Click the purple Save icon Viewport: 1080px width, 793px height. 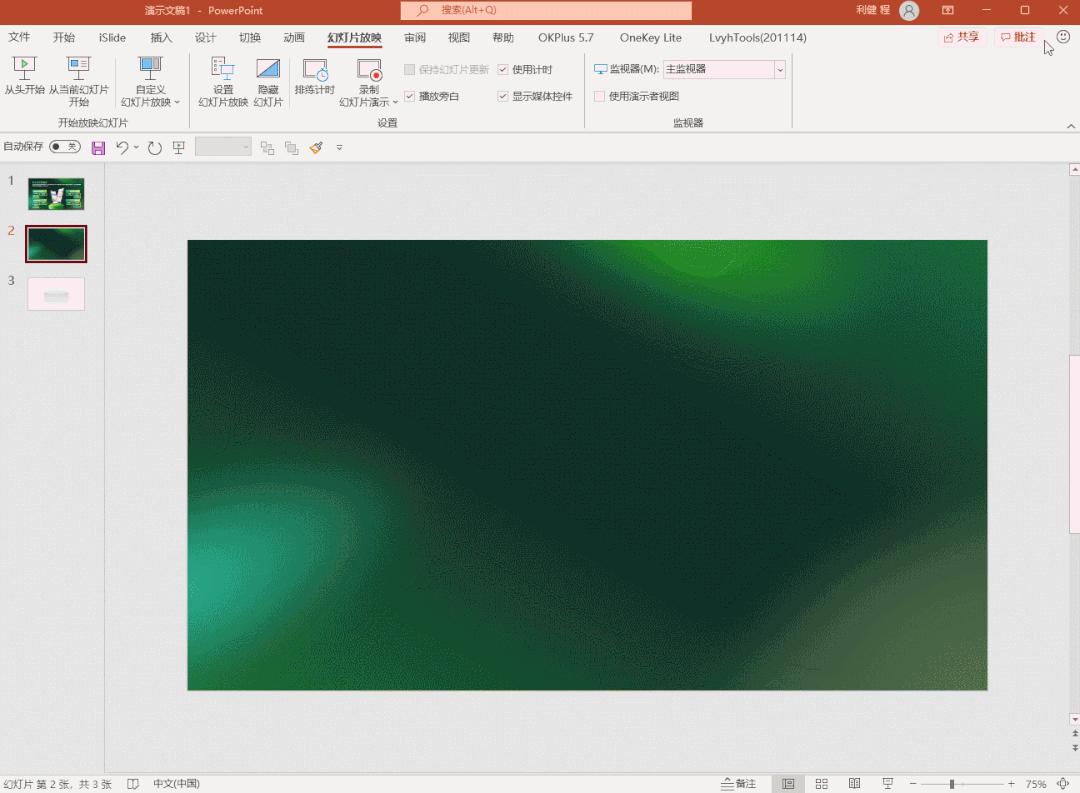click(98, 147)
